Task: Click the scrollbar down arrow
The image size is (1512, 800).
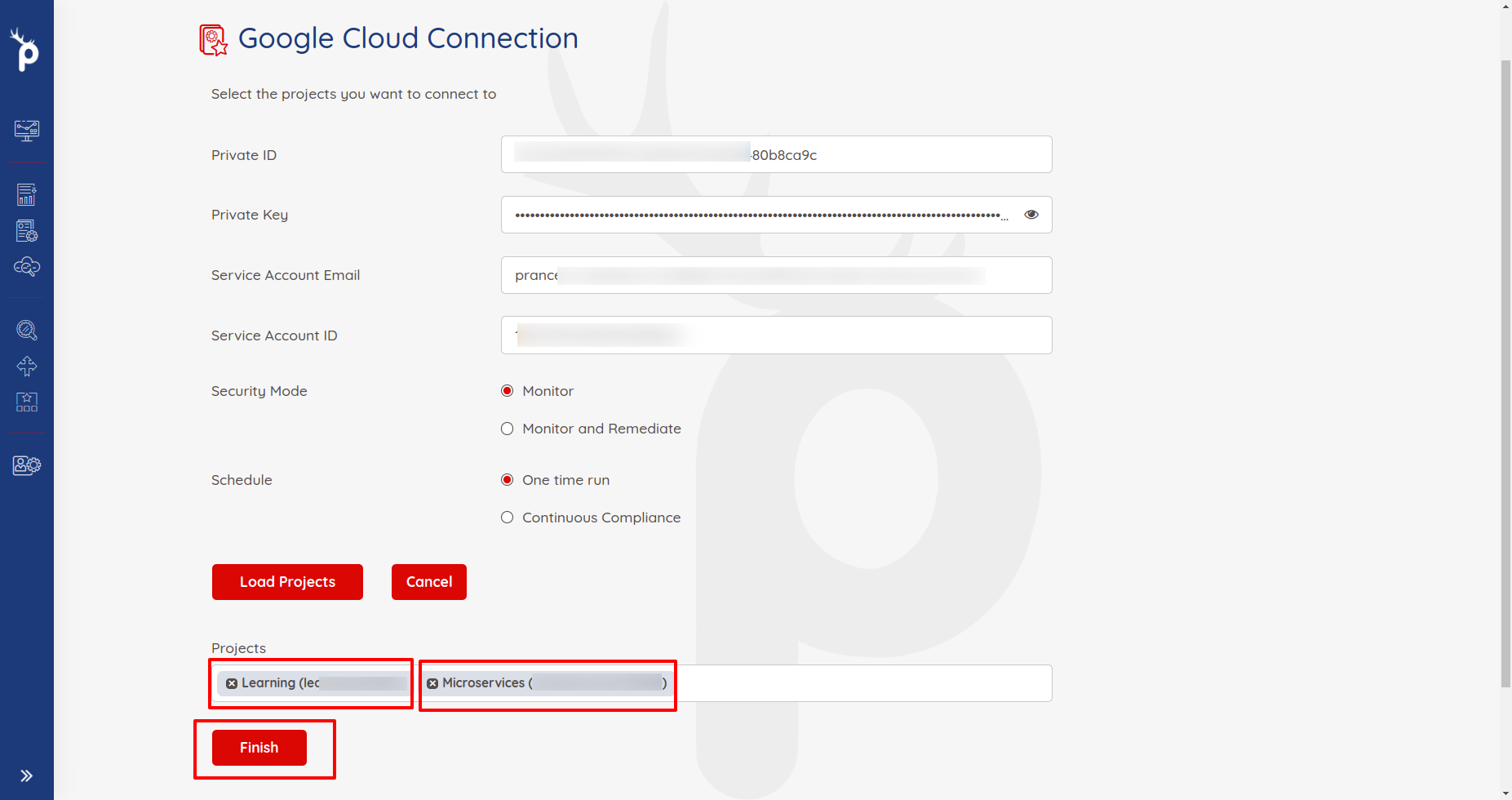Action: click(x=1505, y=793)
